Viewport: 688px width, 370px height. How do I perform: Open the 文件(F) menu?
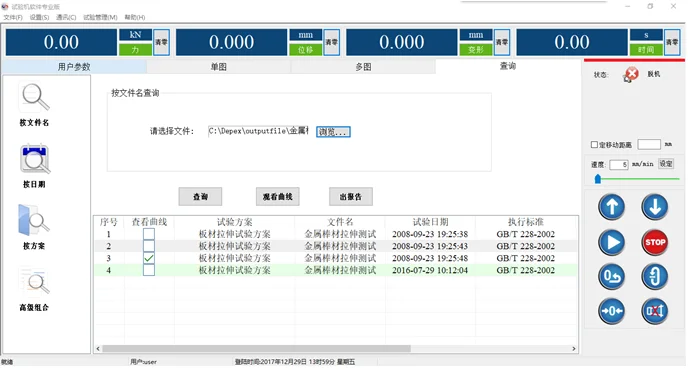coord(13,17)
